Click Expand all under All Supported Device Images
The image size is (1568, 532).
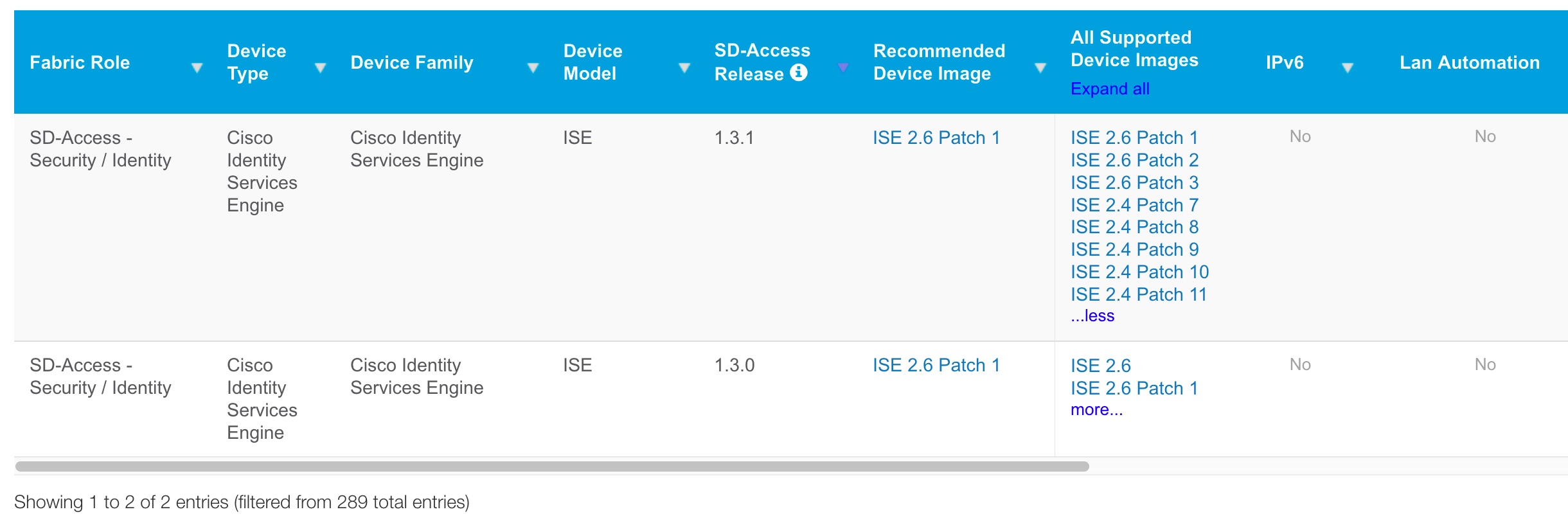pyautogui.click(x=1110, y=89)
